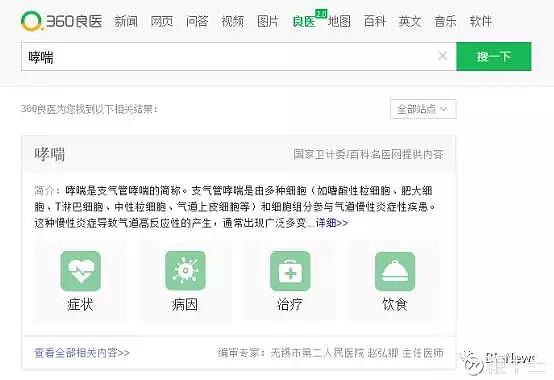Open the 饮食 dish icon card
Screen dimensions: 554x380
[x=395, y=281]
